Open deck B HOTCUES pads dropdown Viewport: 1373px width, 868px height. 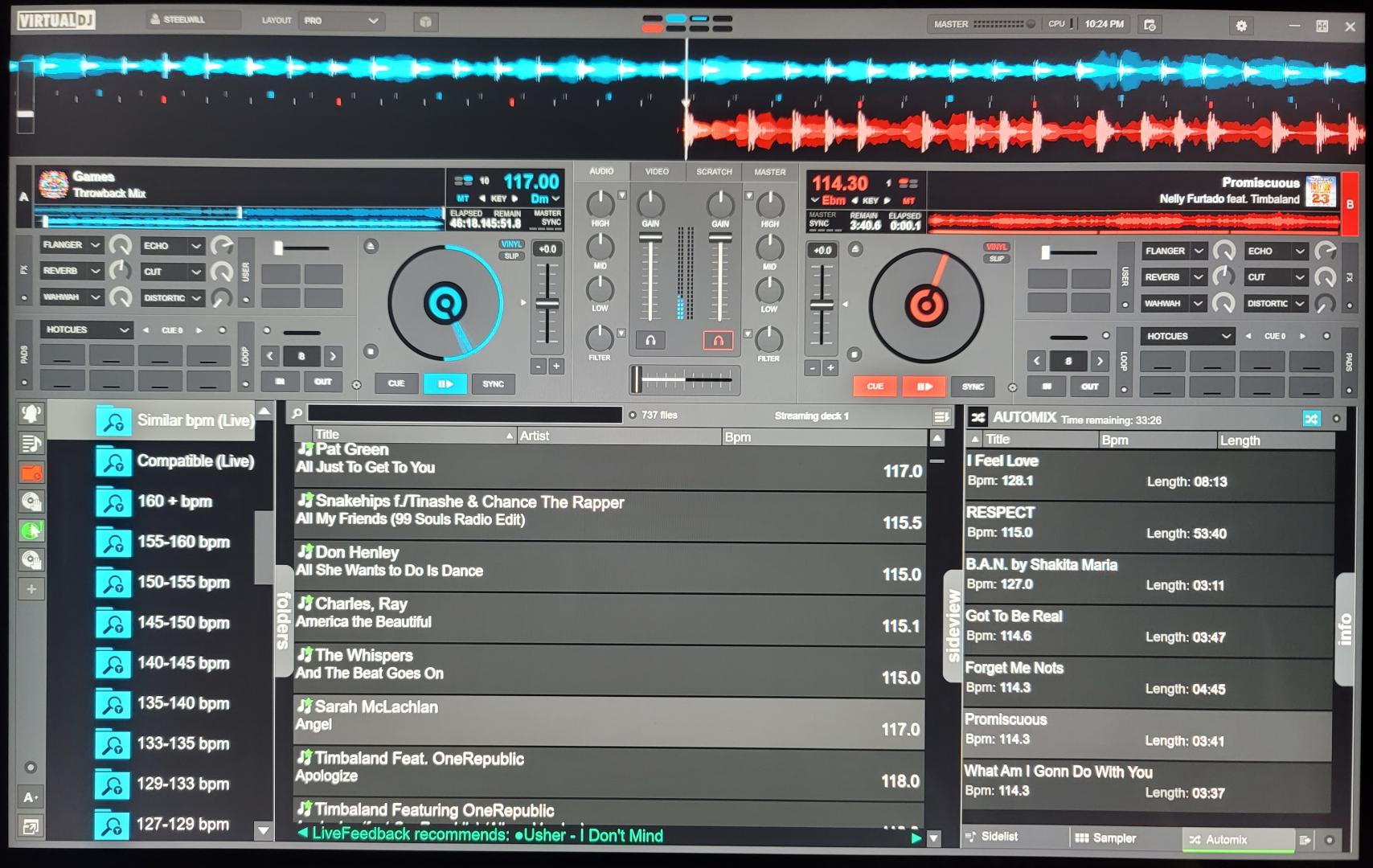1187,336
